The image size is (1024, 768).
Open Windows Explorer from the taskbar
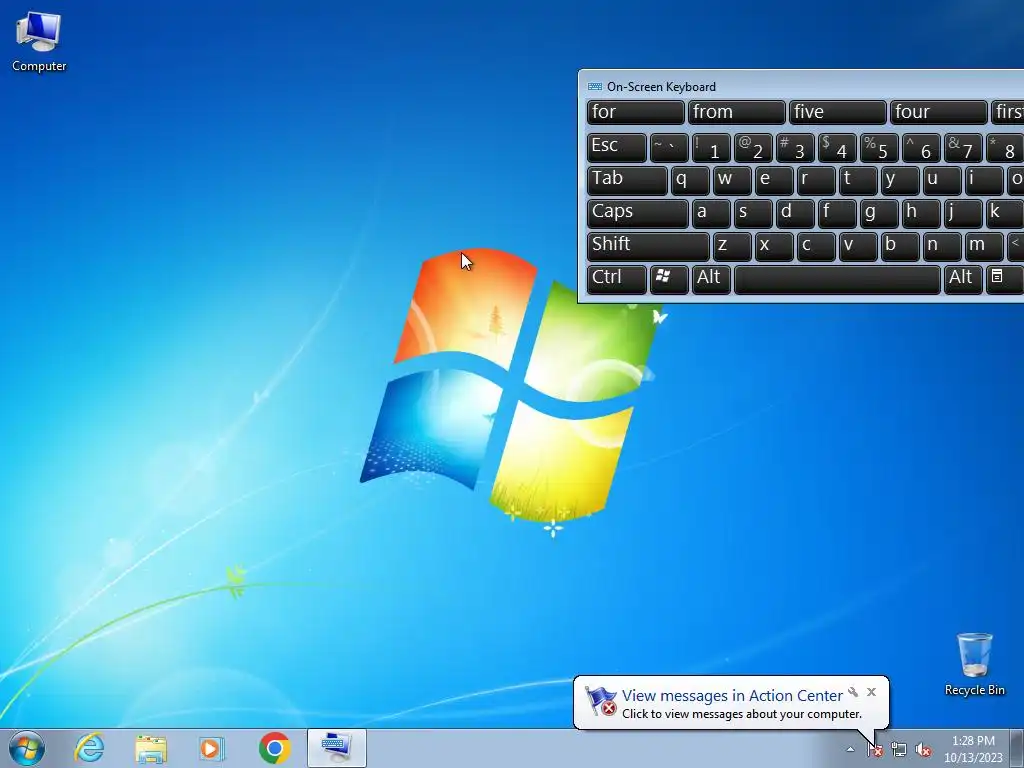tap(151, 748)
